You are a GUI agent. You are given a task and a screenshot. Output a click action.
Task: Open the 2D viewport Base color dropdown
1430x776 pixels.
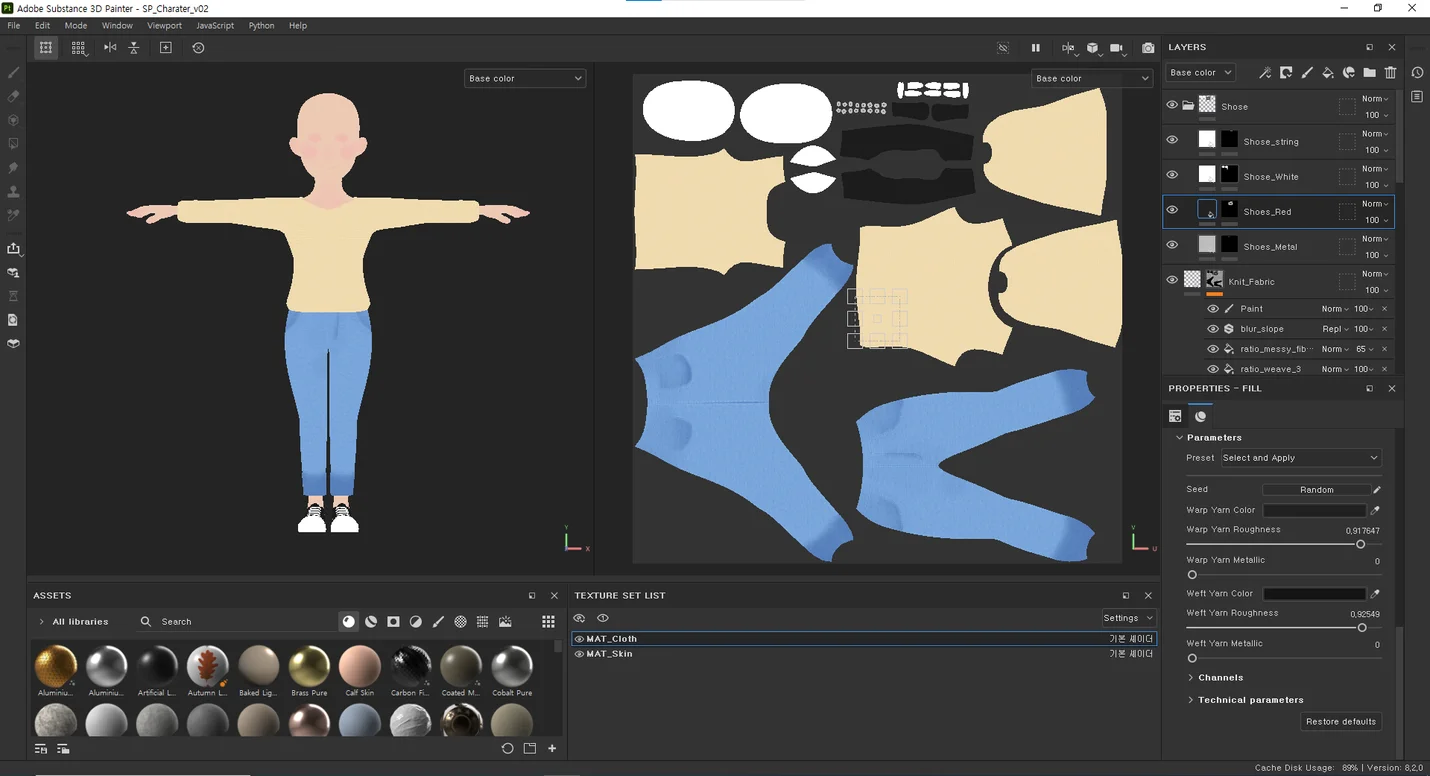coord(1092,78)
